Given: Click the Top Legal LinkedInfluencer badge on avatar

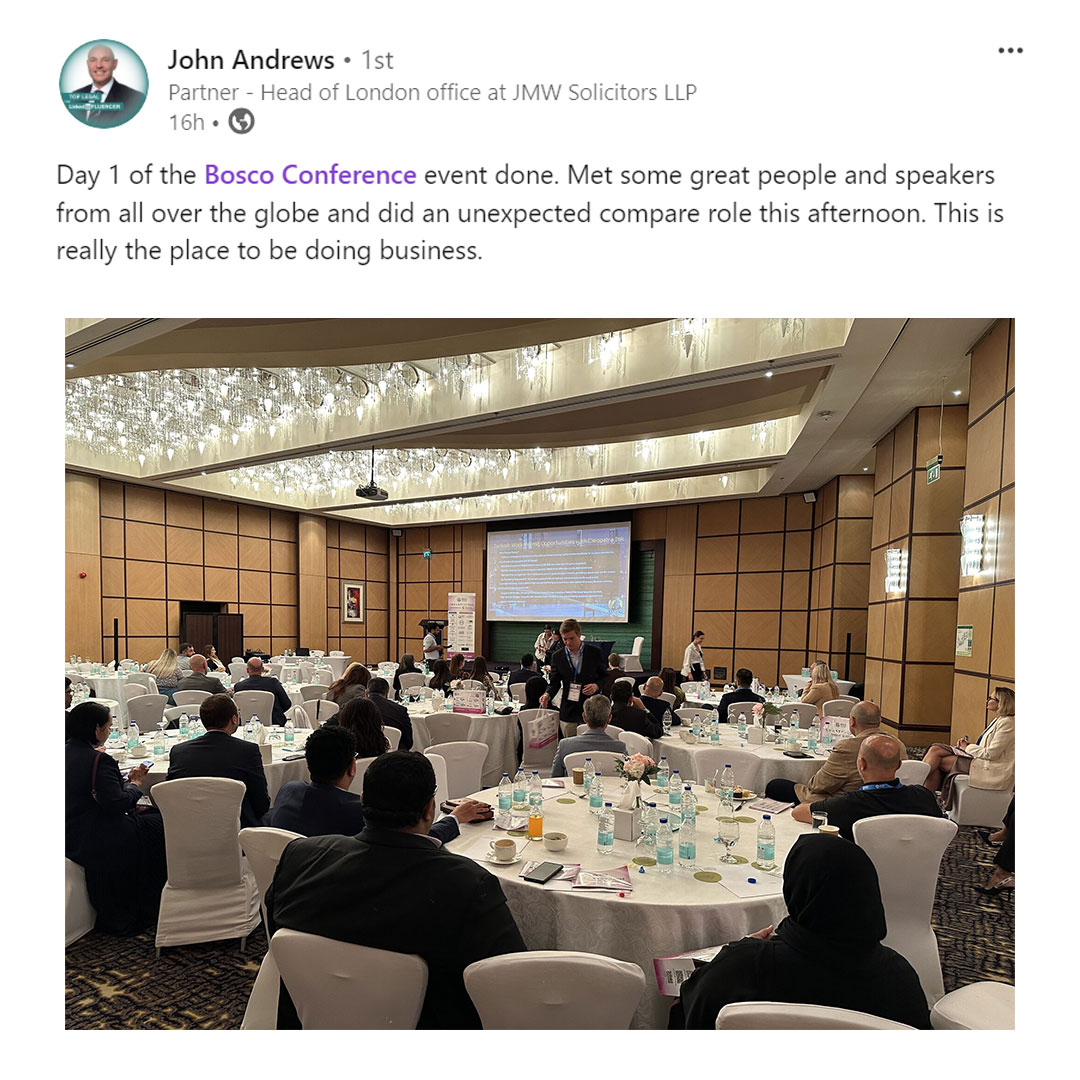Looking at the screenshot, I should pos(94,103).
